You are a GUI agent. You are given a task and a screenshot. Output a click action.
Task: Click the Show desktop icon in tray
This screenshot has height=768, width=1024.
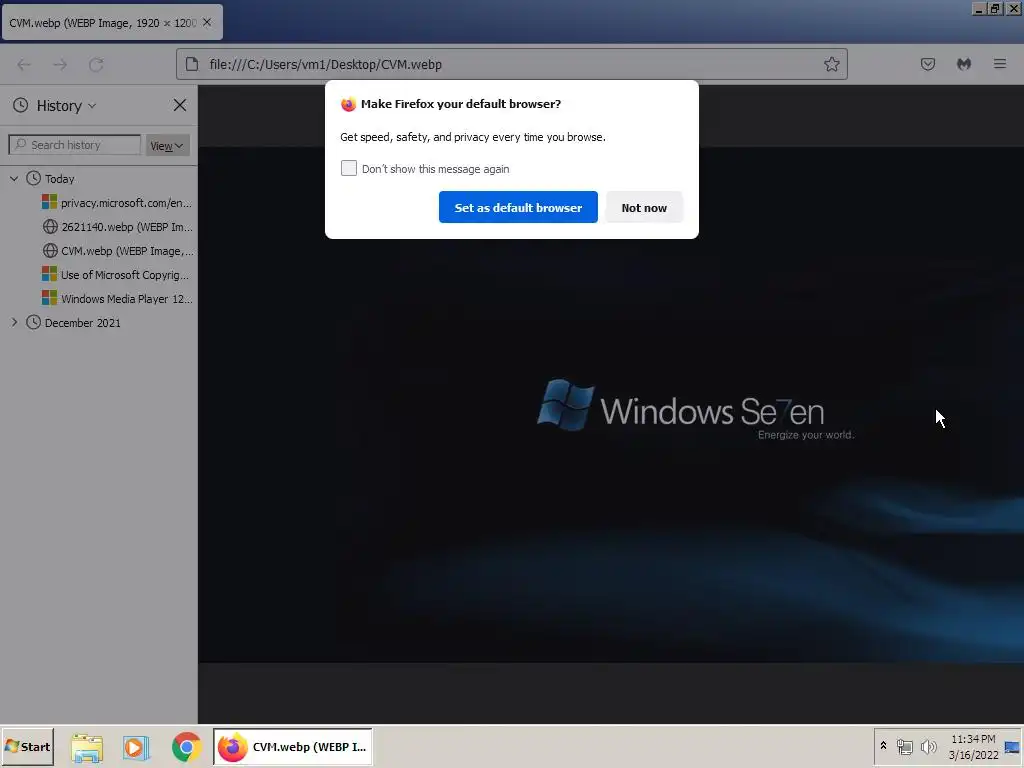[x=1012, y=746]
